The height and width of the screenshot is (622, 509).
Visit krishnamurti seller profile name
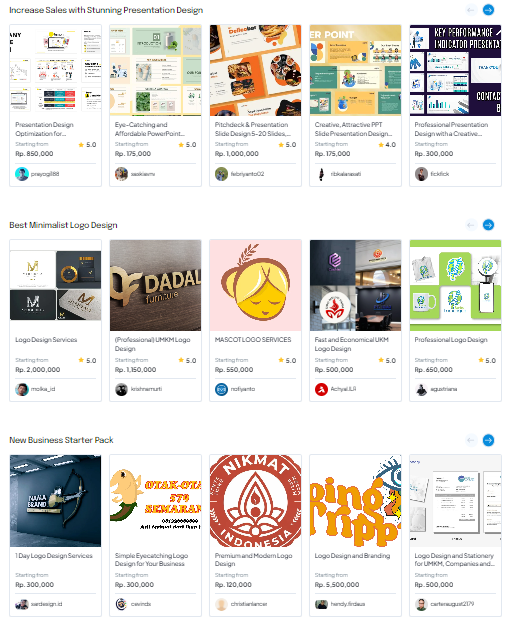coord(146,389)
